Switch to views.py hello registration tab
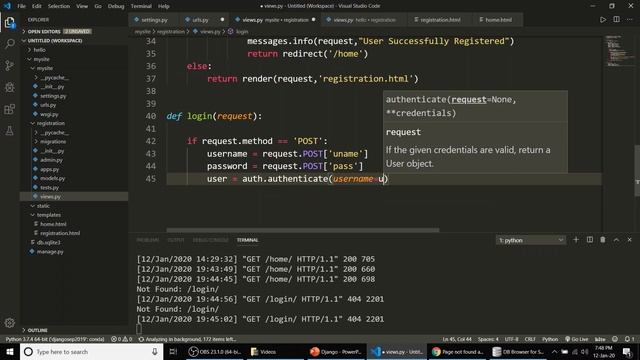 pos(364,20)
